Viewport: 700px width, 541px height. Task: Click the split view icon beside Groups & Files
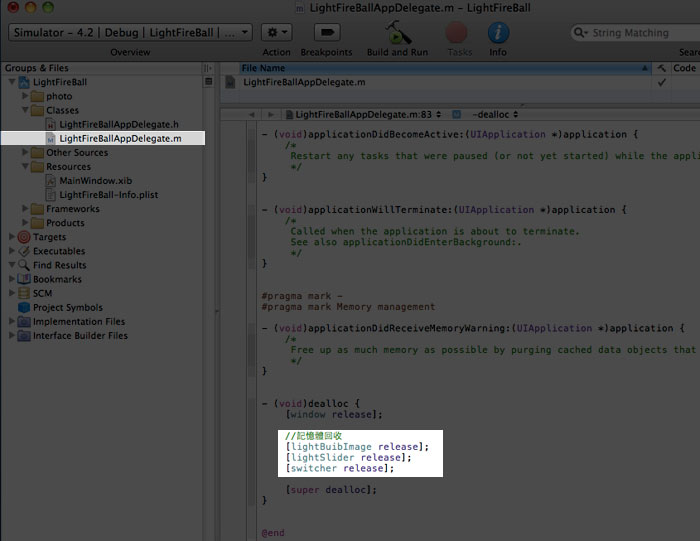[x=208, y=68]
